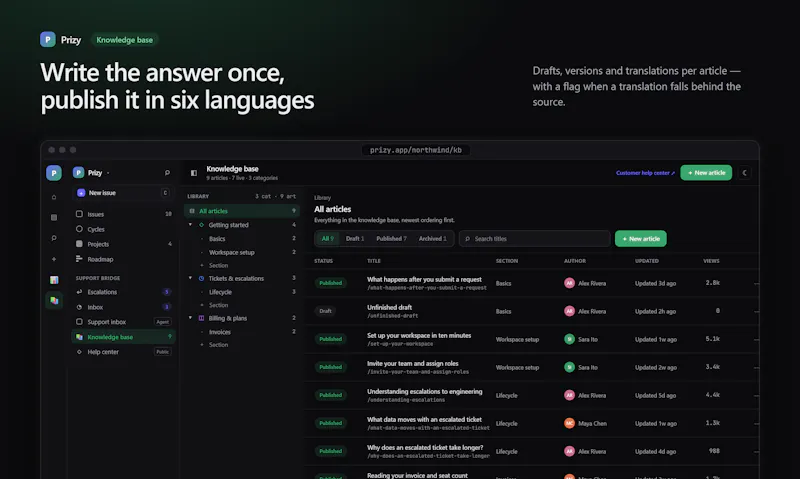Click the search magnifier in the narrow app rail
This screenshot has width=800, height=479.
54,238
